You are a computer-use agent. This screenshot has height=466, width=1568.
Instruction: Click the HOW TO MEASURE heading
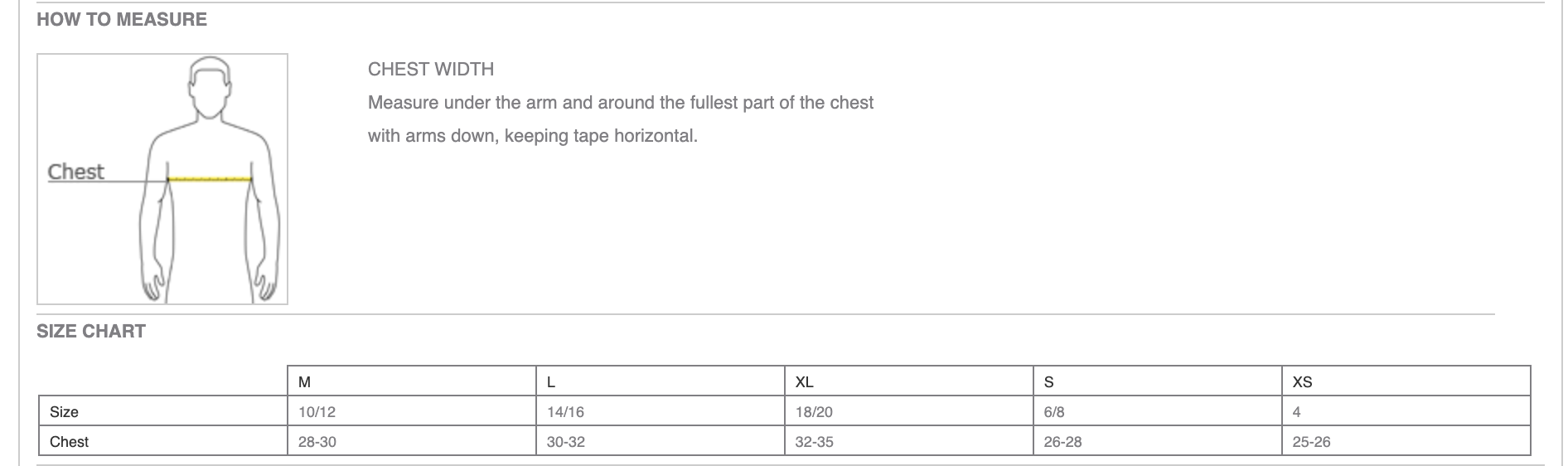(x=122, y=20)
